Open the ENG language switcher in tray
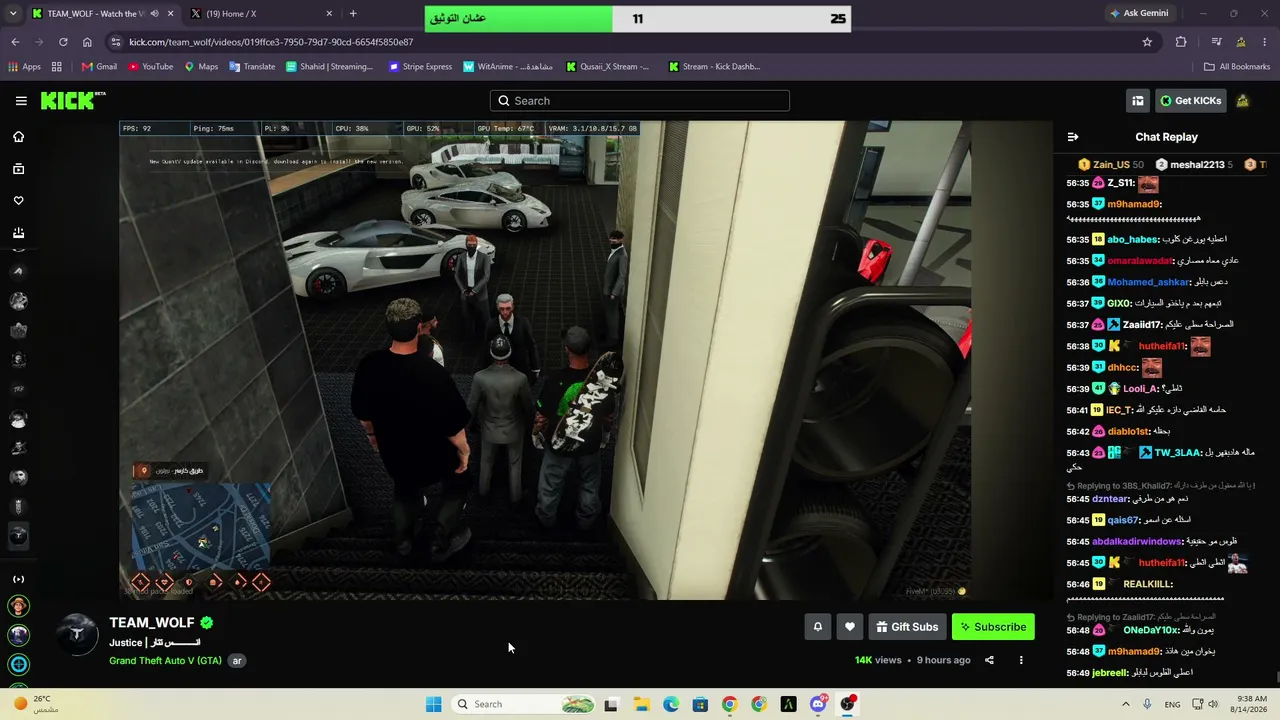This screenshot has width=1280, height=720. tap(1172, 704)
